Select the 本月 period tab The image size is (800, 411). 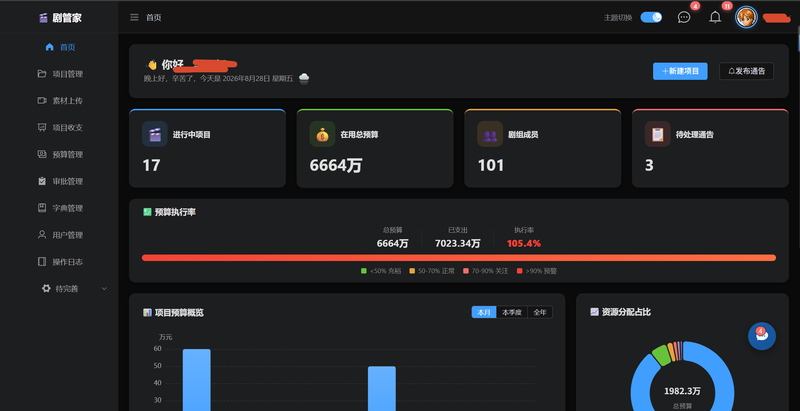tap(484, 313)
